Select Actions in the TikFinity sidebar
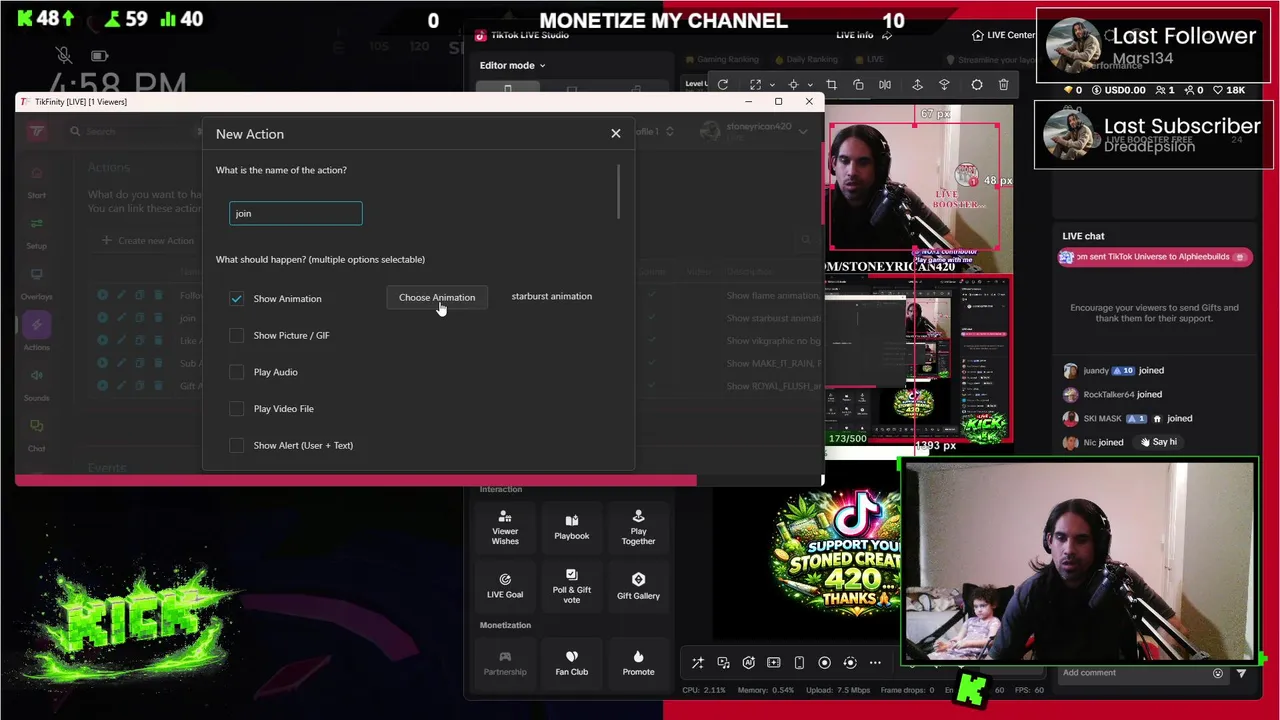This screenshot has height=720, width=1280. [x=36, y=333]
